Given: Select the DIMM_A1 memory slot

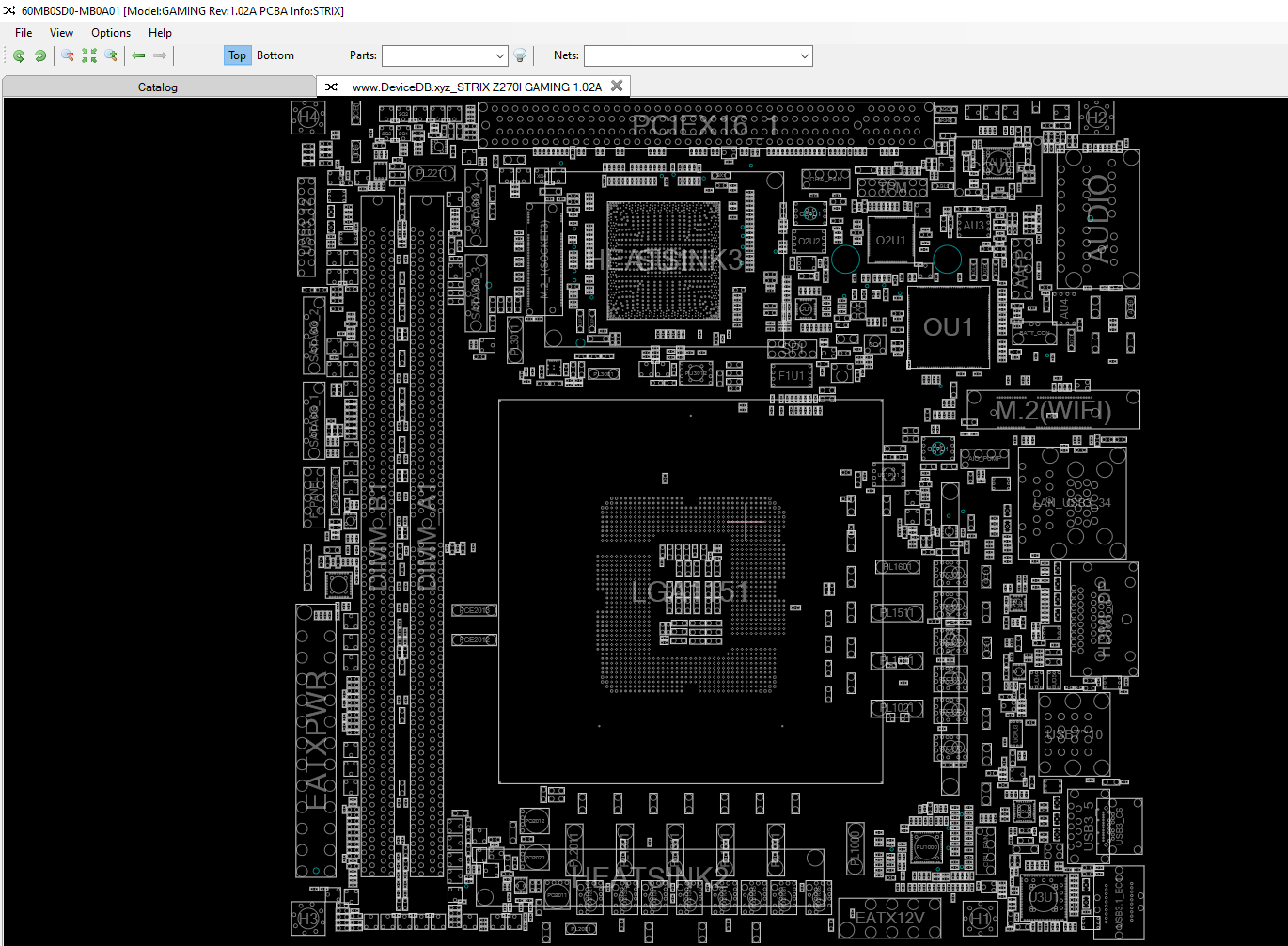Looking at the screenshot, I should tap(427, 536).
